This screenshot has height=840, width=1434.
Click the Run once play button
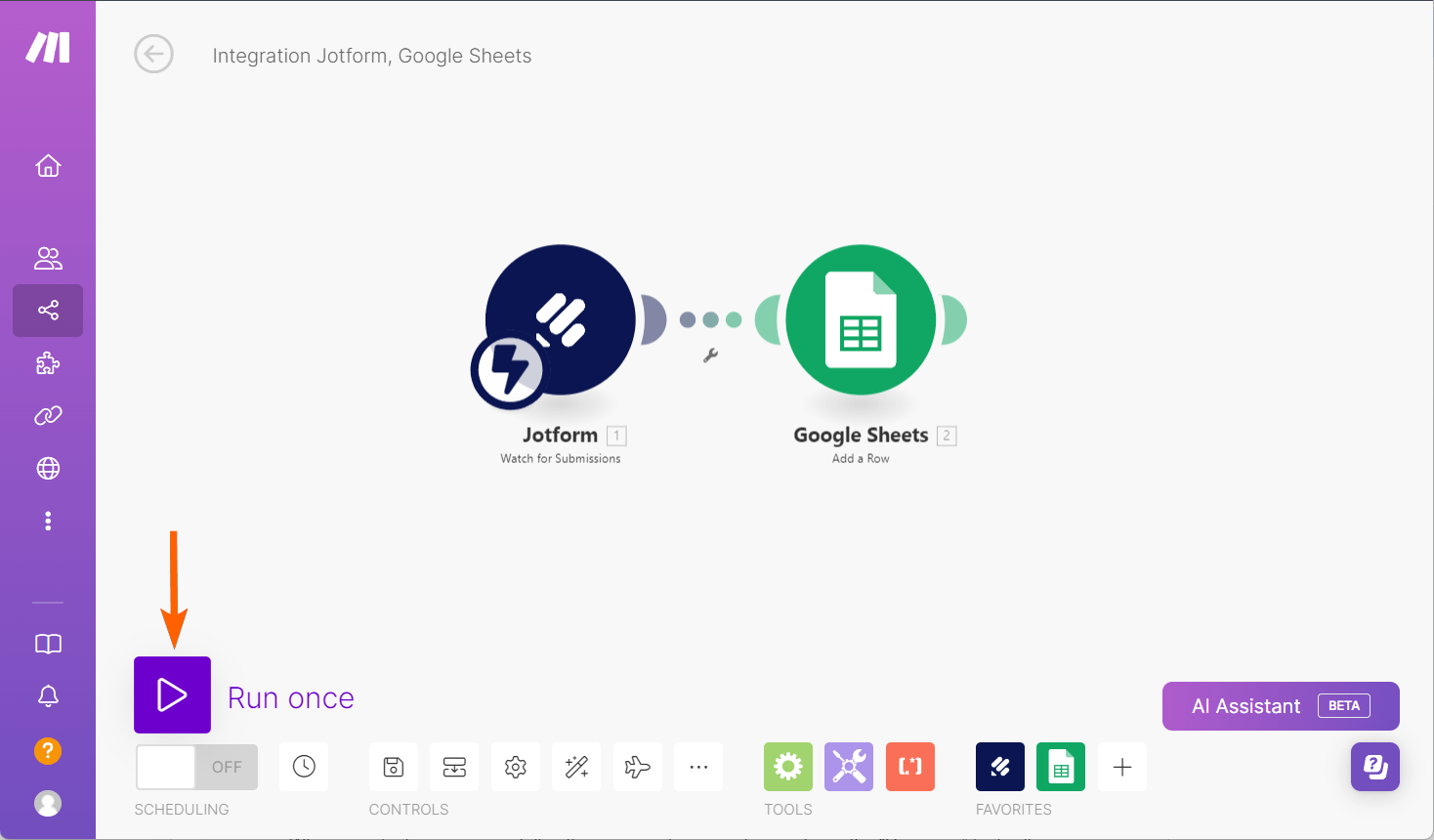[172, 694]
